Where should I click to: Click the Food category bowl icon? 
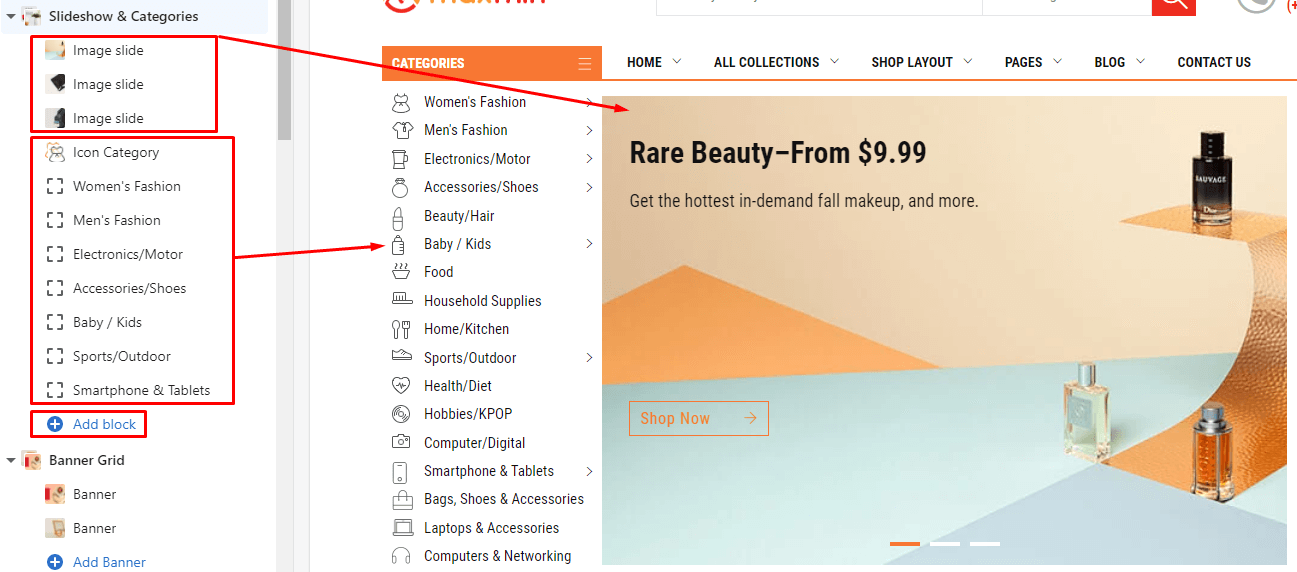coord(401,272)
